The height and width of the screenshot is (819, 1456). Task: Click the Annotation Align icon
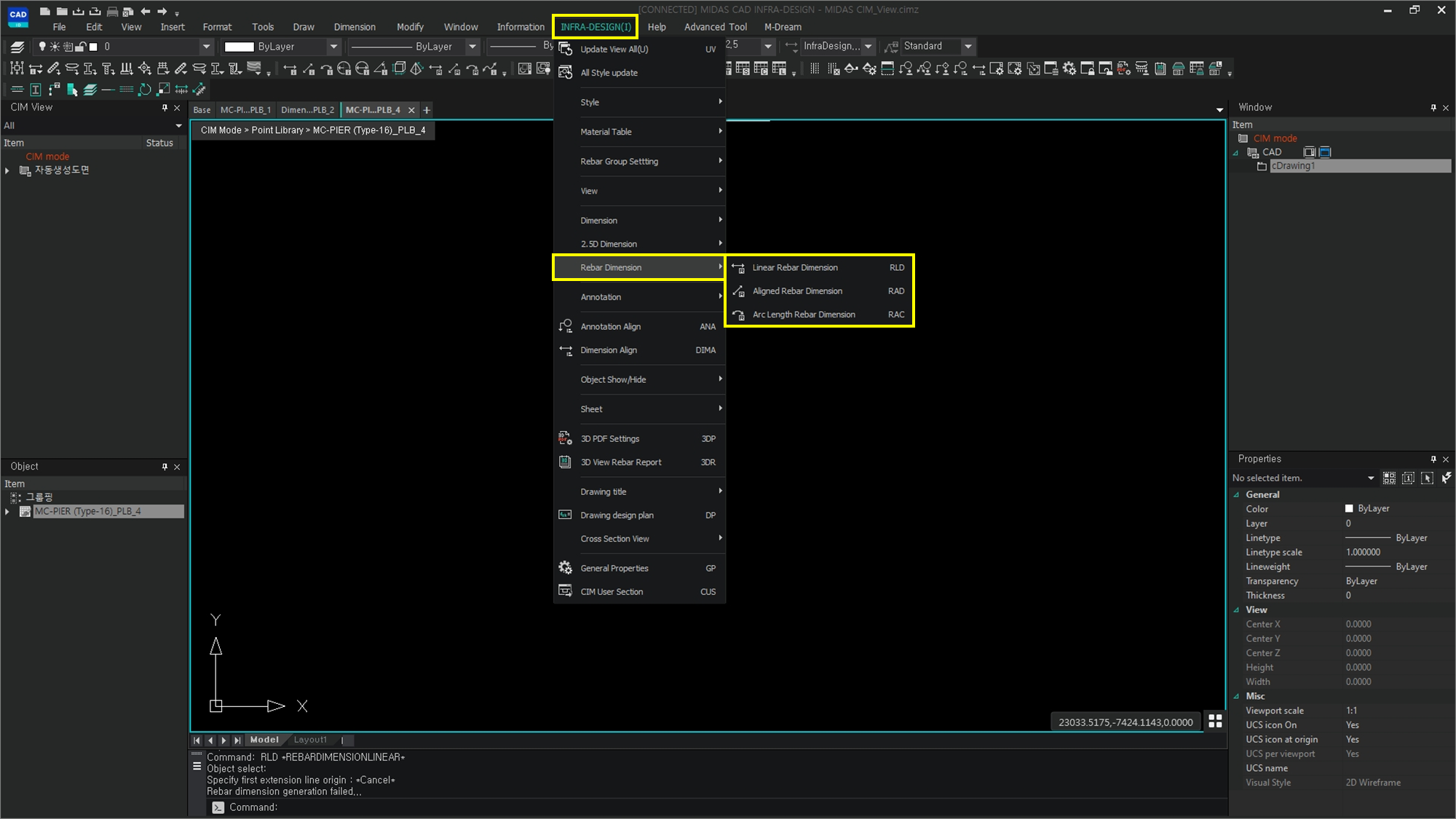pyautogui.click(x=566, y=326)
